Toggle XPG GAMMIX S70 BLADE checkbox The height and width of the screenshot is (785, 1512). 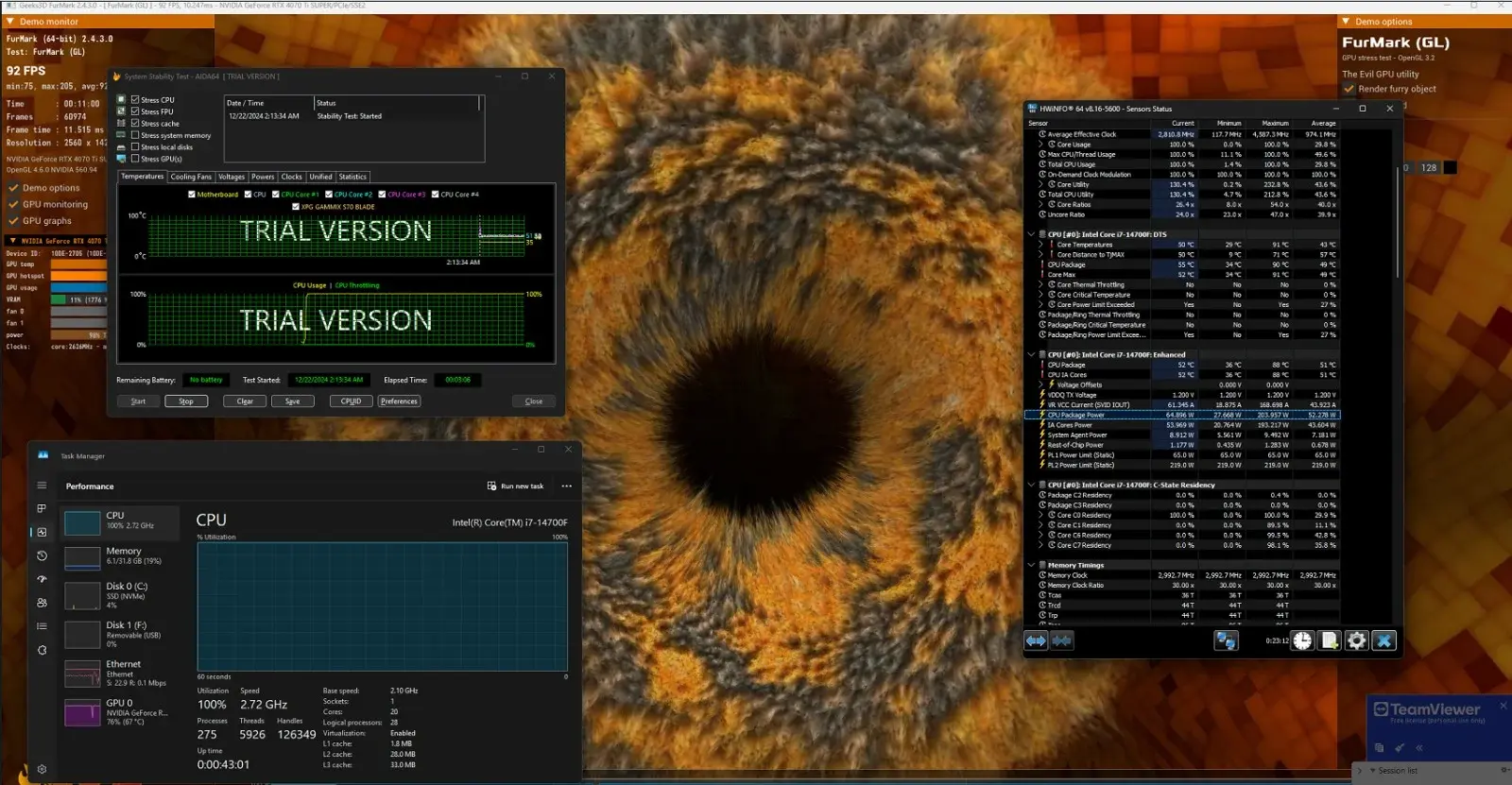click(296, 207)
